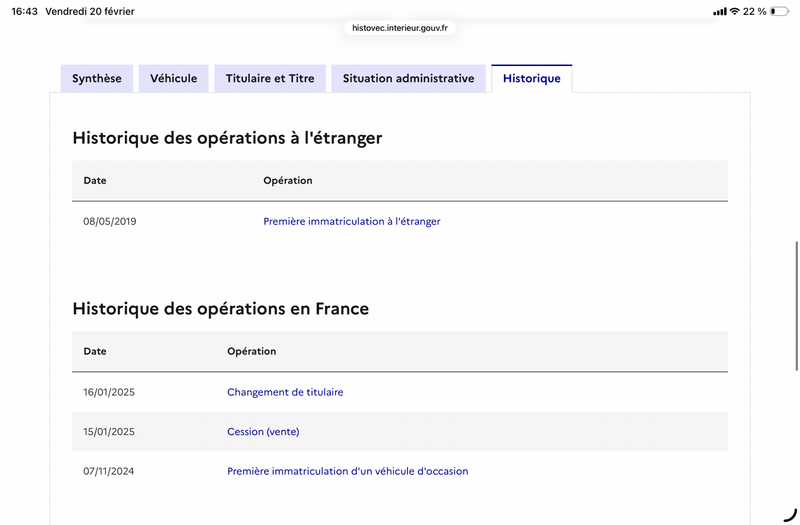Image resolution: width=800 pixels, height=525 pixels.
Task: Tap the 22 % battery percentage
Action: coord(754,12)
